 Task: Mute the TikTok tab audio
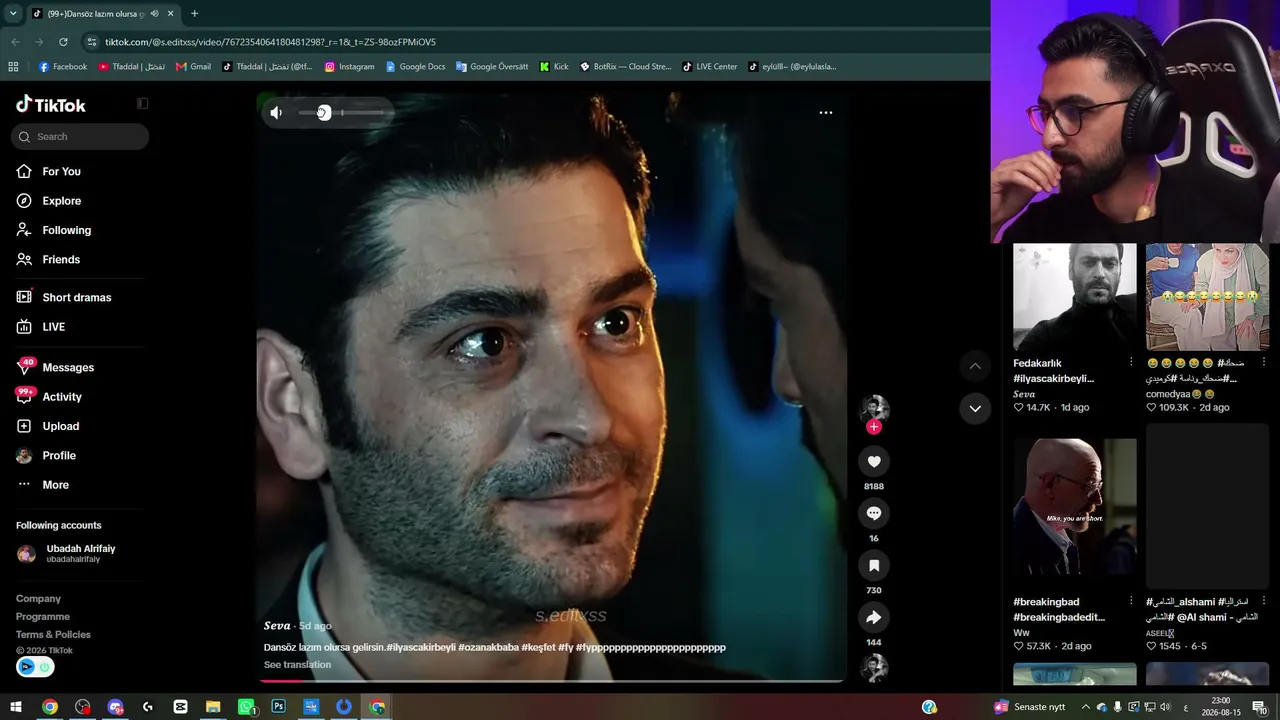(154, 14)
